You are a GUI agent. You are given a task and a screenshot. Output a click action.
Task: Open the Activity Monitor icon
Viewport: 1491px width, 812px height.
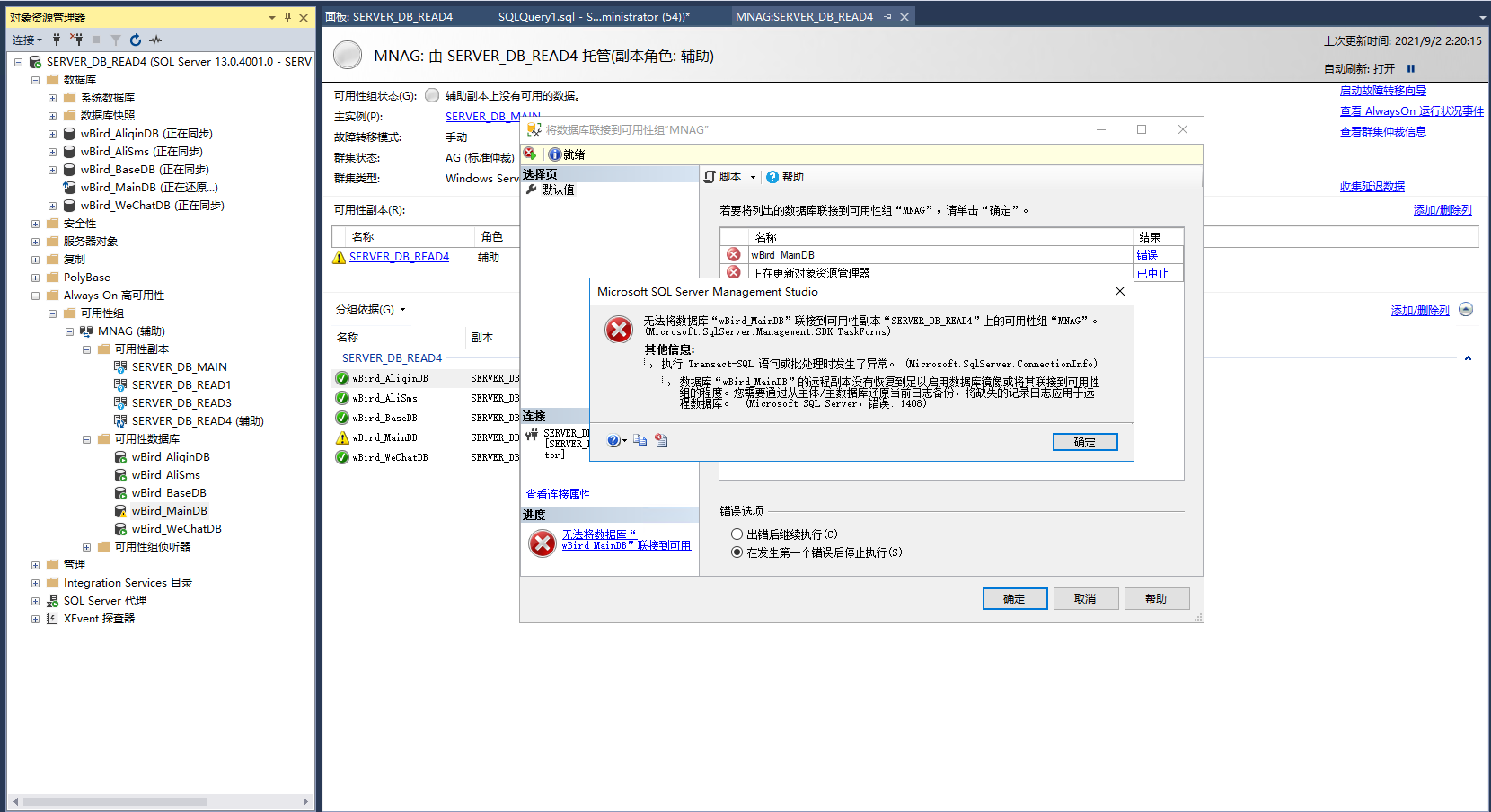(155, 40)
